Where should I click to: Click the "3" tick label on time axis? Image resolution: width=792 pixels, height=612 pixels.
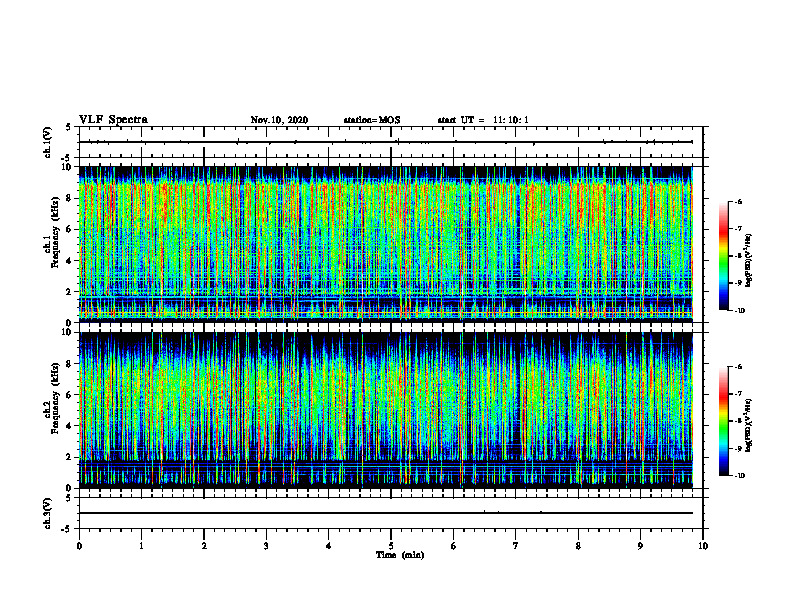coord(266,546)
